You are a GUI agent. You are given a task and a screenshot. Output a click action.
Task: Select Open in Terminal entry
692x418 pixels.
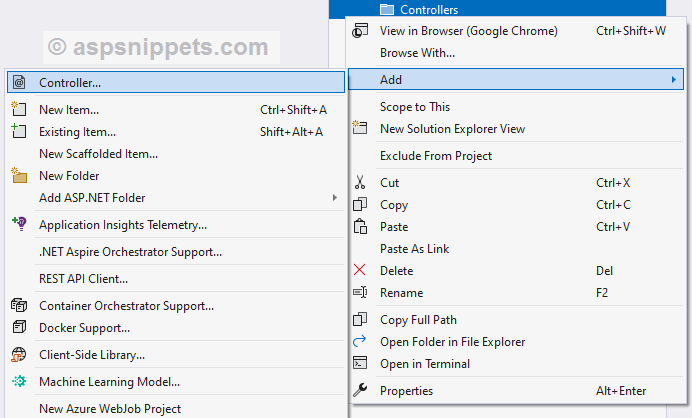515,364
